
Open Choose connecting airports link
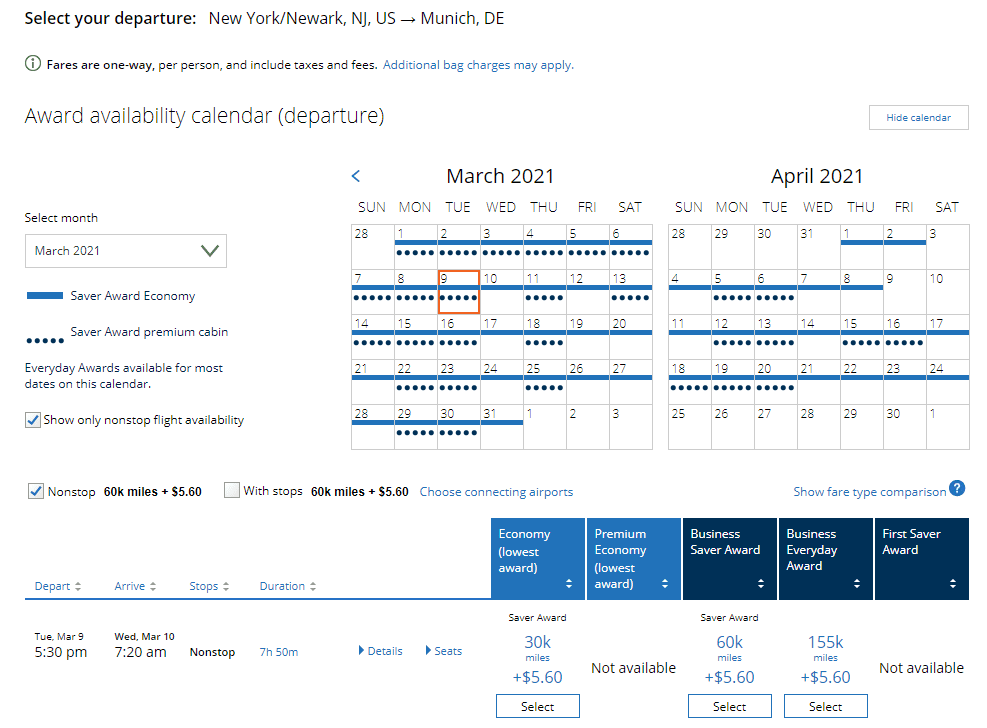[496, 491]
